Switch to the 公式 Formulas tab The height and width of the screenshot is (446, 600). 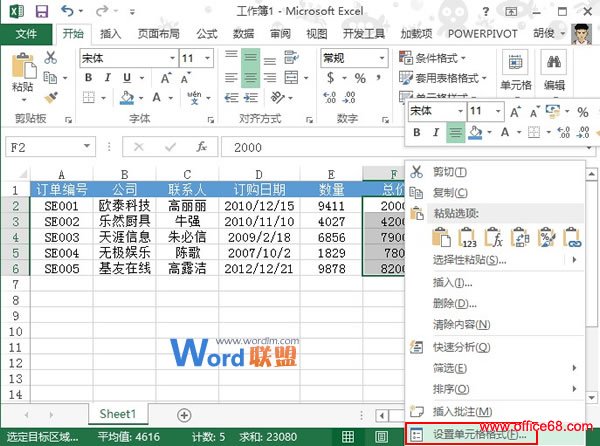207,34
